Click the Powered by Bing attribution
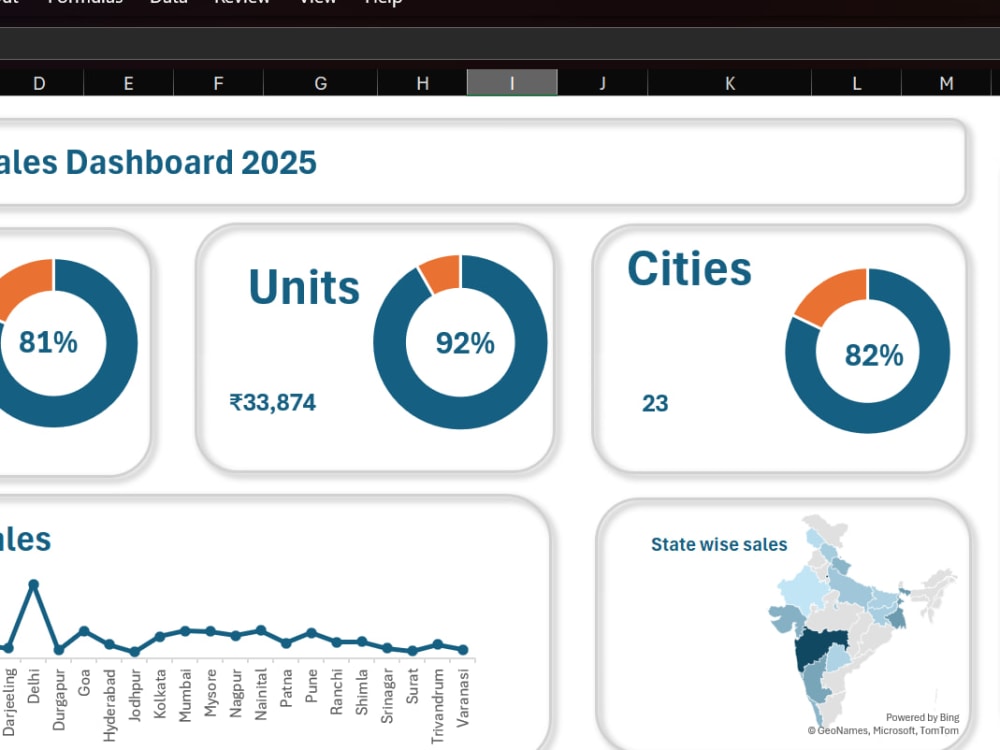1000x750 pixels. click(x=922, y=717)
